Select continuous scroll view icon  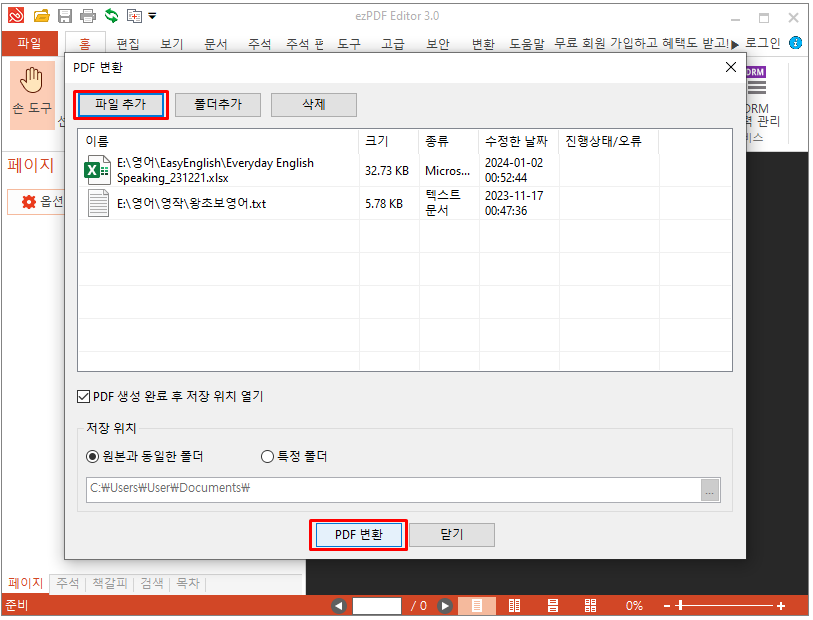click(x=553, y=605)
